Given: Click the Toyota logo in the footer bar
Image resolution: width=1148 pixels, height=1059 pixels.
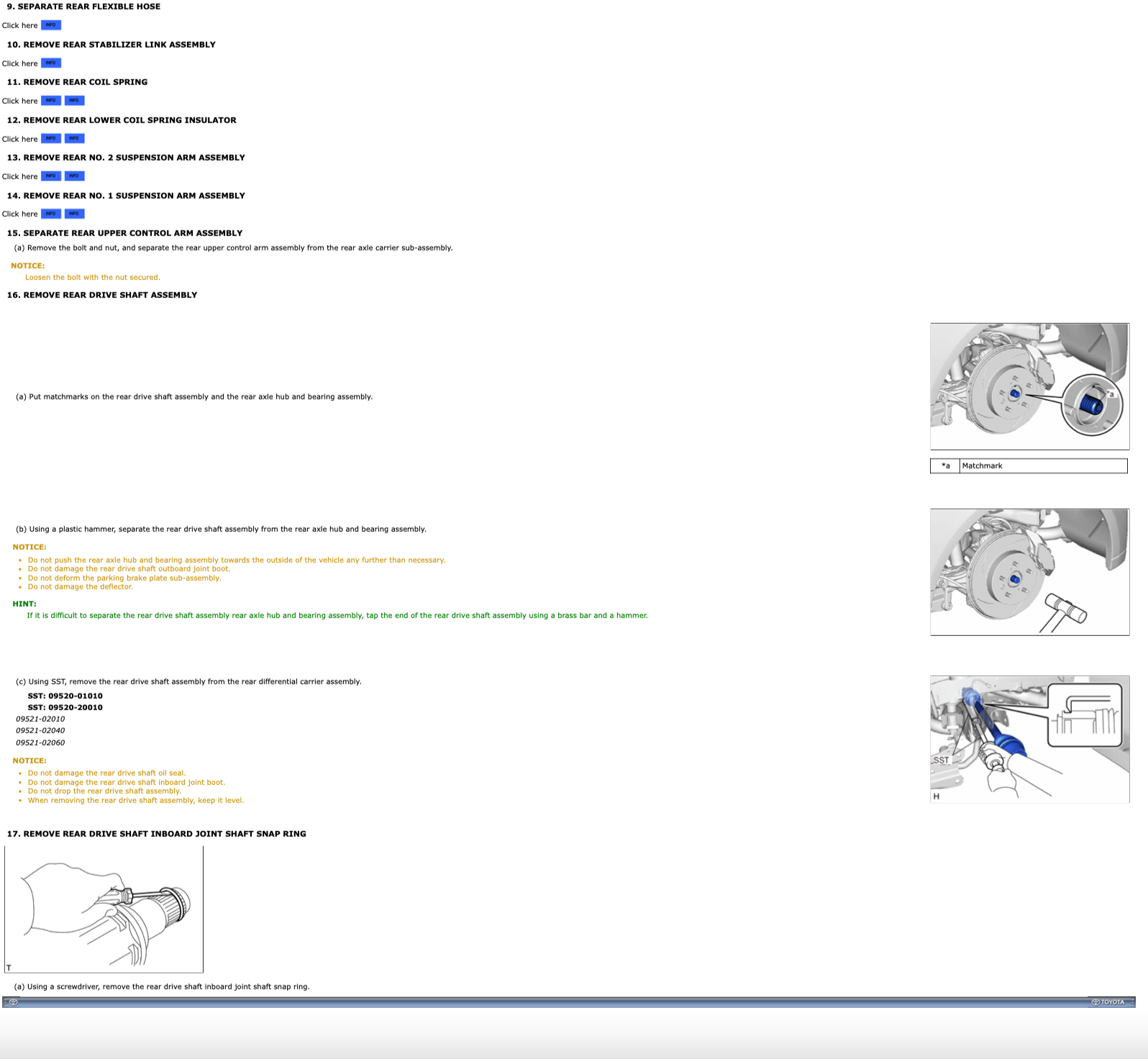Looking at the screenshot, I should [1108, 1002].
